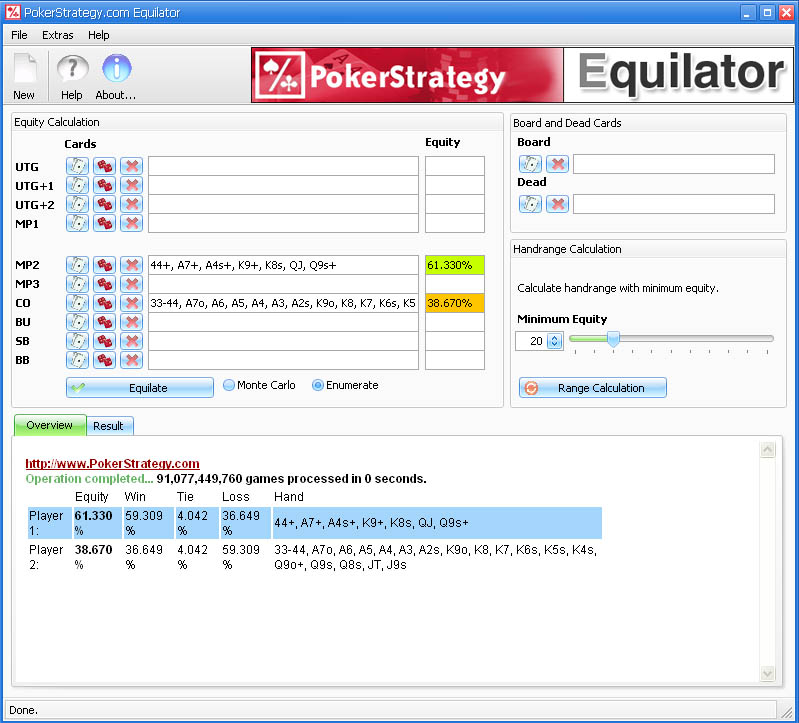The height and width of the screenshot is (723, 799).
Task: Click the Range Calculation button
Action: 593,388
